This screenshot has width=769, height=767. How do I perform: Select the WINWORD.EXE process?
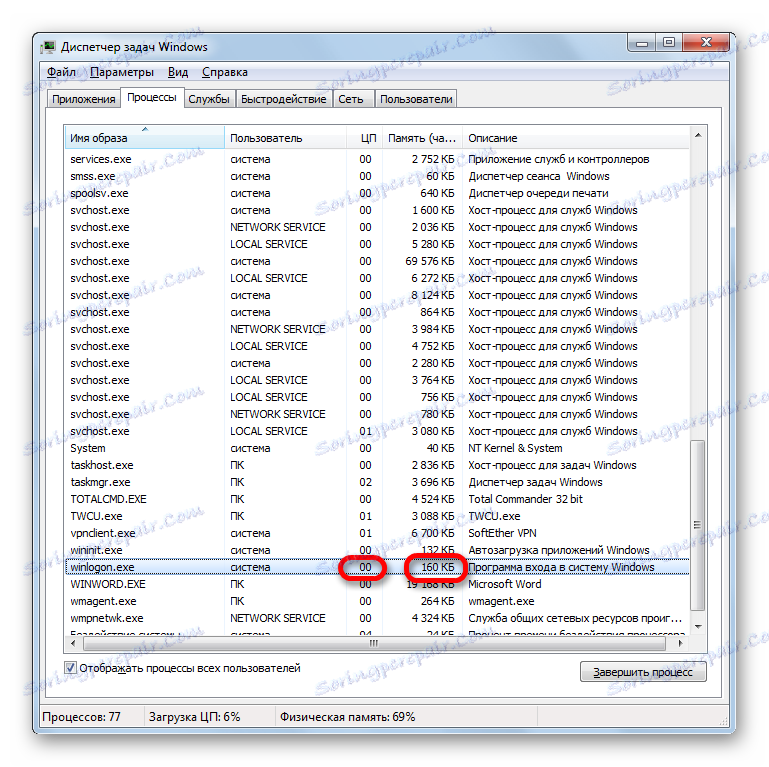[x=377, y=584]
